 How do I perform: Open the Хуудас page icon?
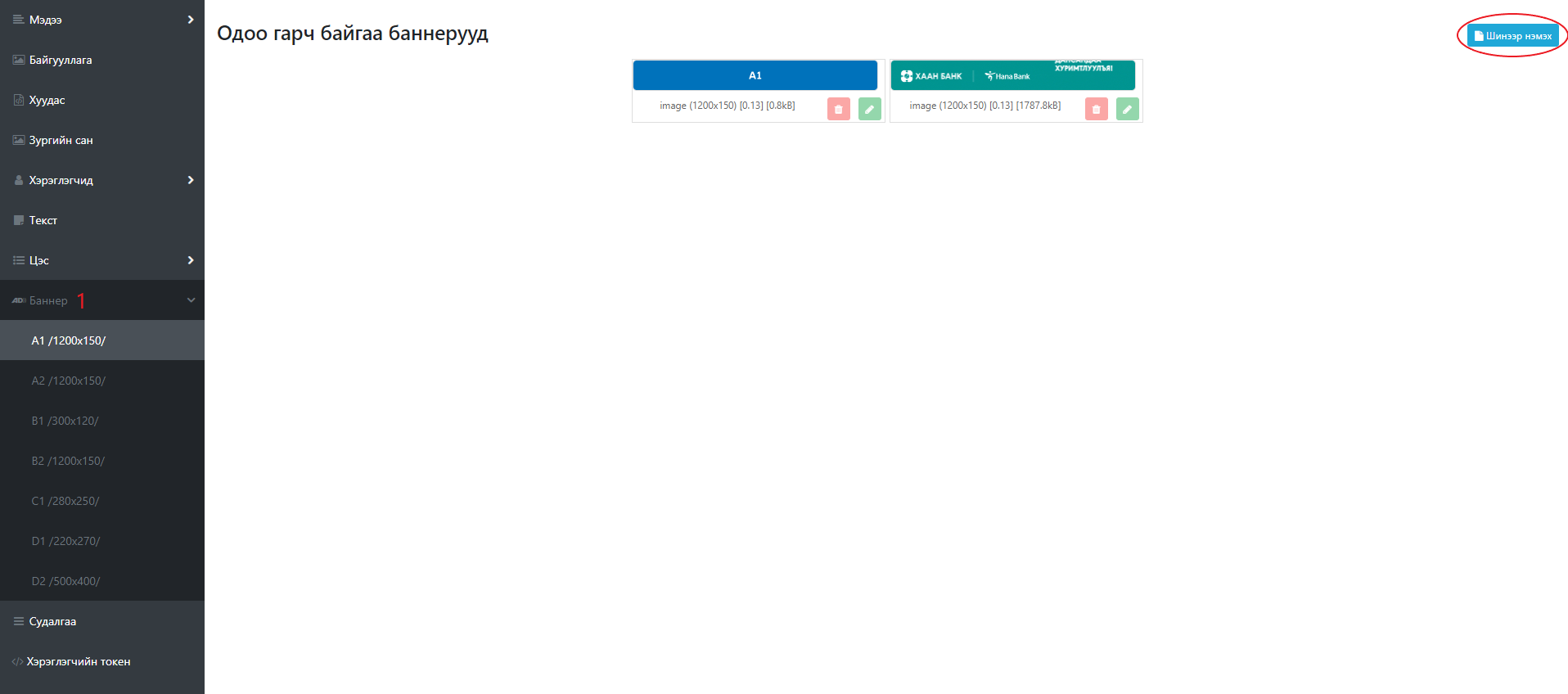pos(19,100)
